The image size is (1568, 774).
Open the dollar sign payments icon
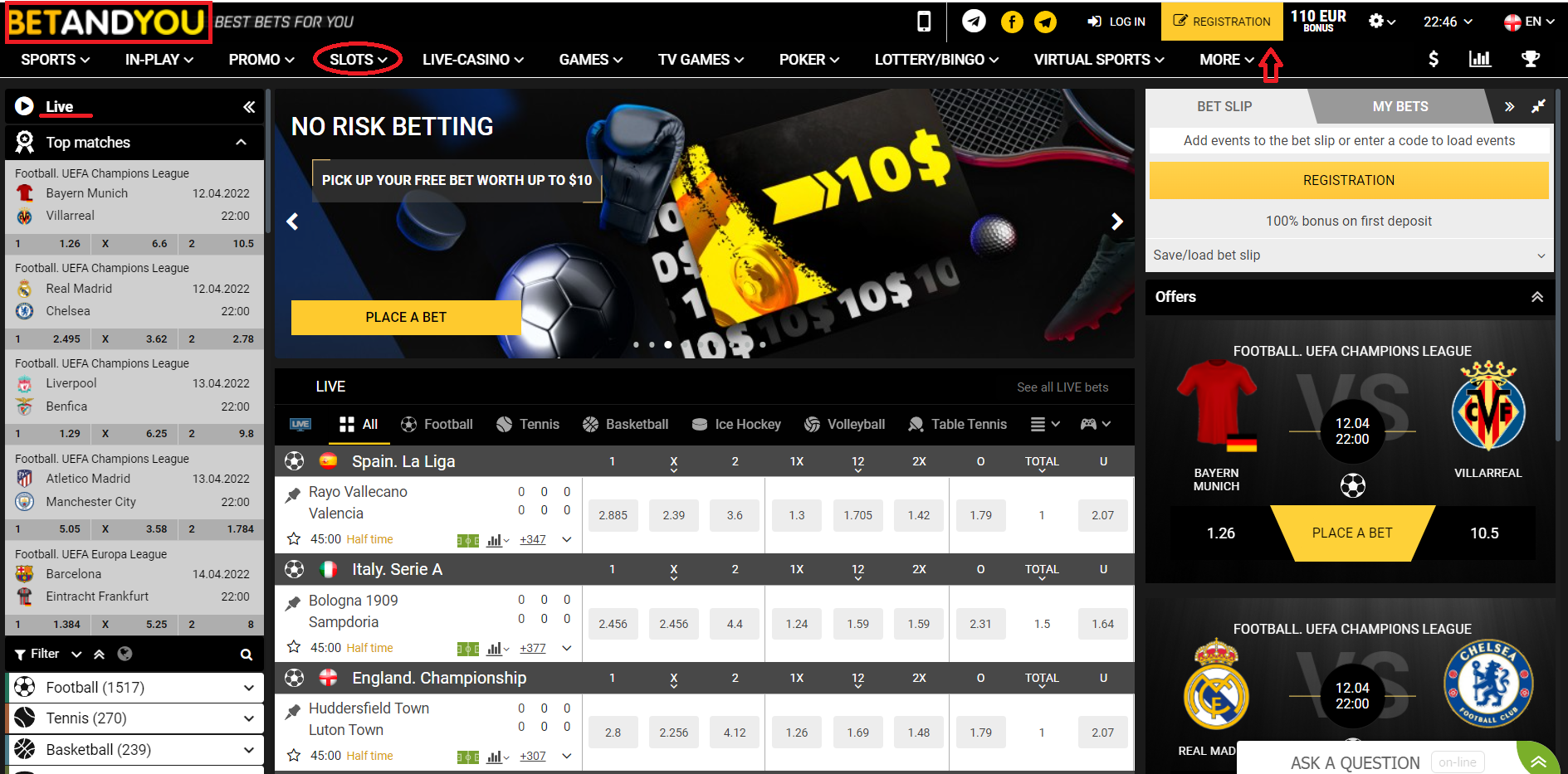point(1433,59)
